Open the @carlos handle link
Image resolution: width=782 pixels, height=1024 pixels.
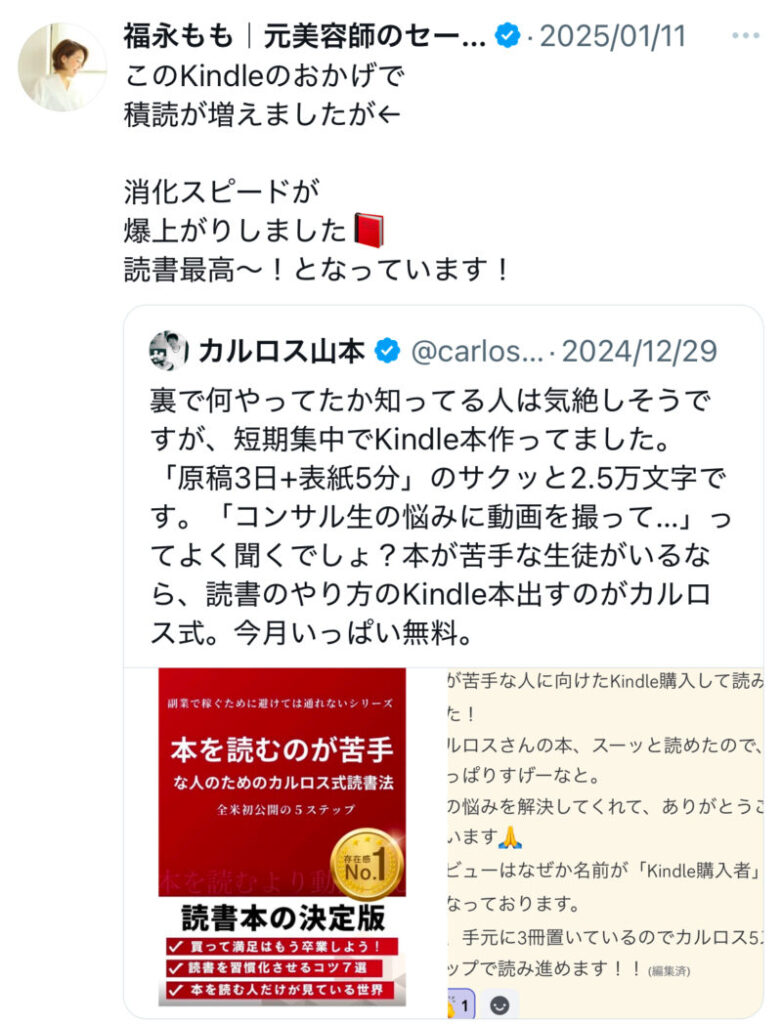tap(478, 351)
